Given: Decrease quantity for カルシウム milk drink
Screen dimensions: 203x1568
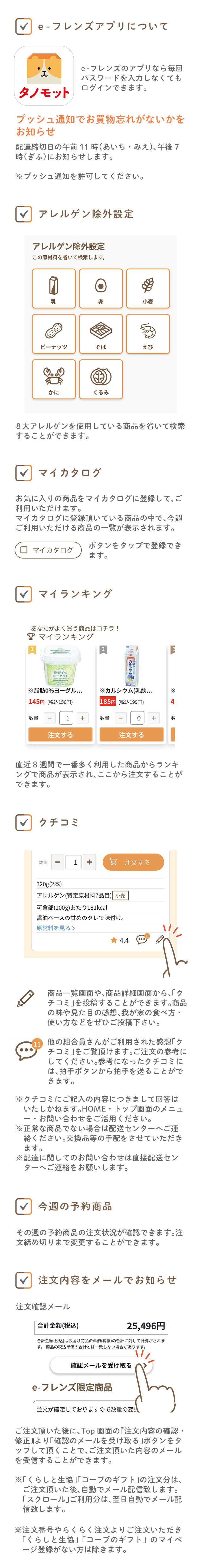Looking at the screenshot, I should click(121, 718).
